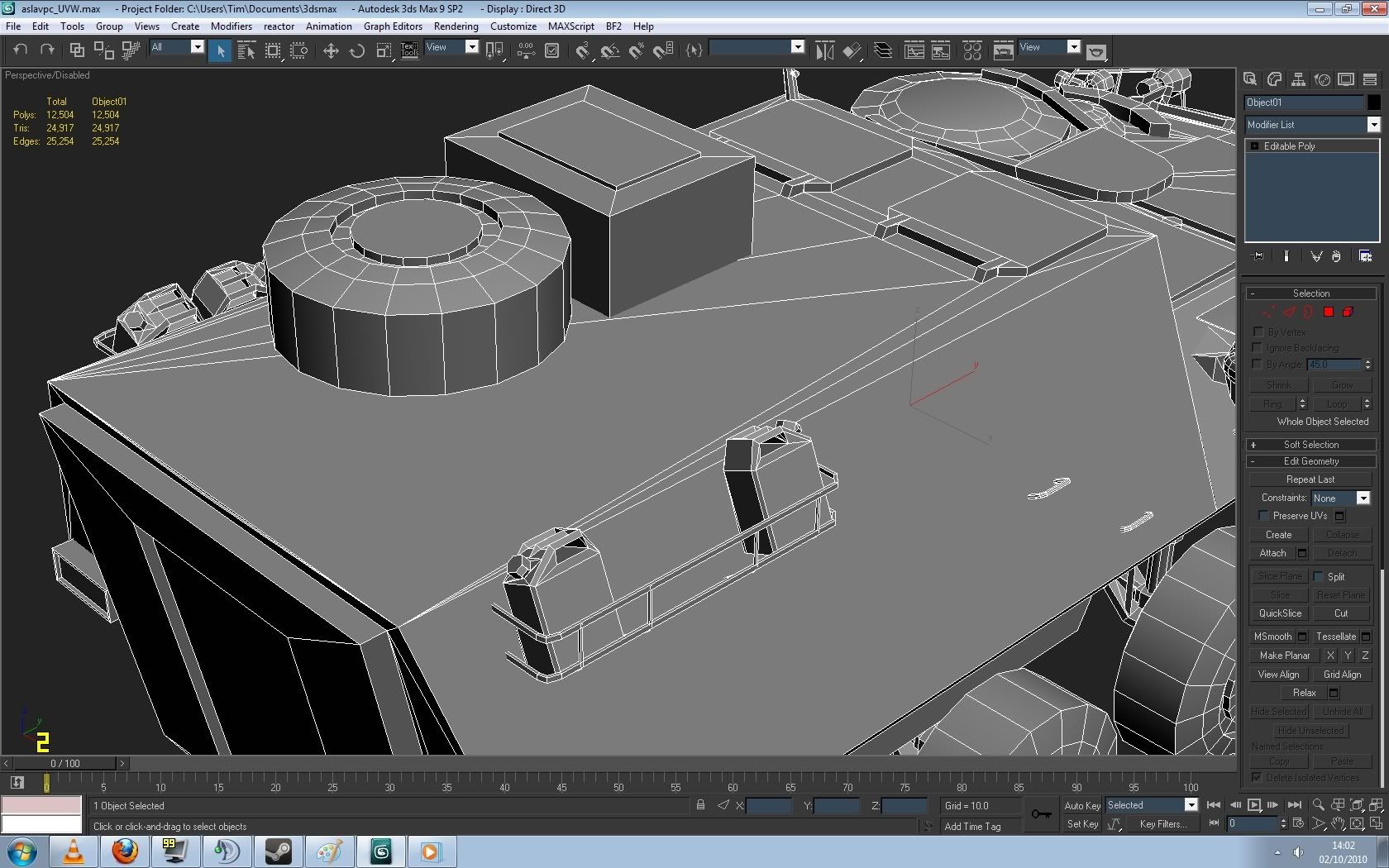
Task: Click the QuickSlice button
Action: pos(1280,613)
